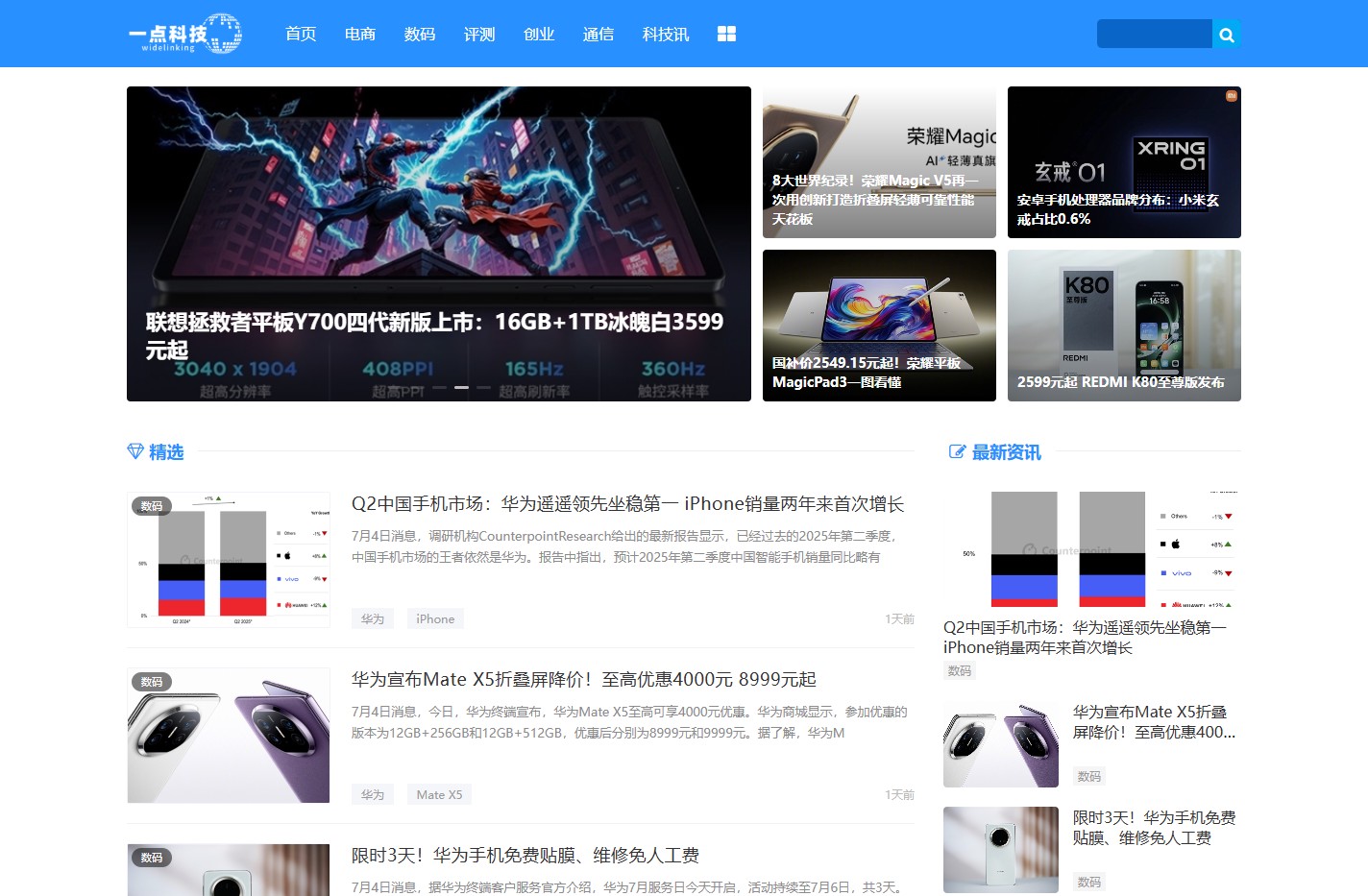
Task: Click the 数码 badge on 限时3天 article thumbnail
Action: (x=152, y=858)
